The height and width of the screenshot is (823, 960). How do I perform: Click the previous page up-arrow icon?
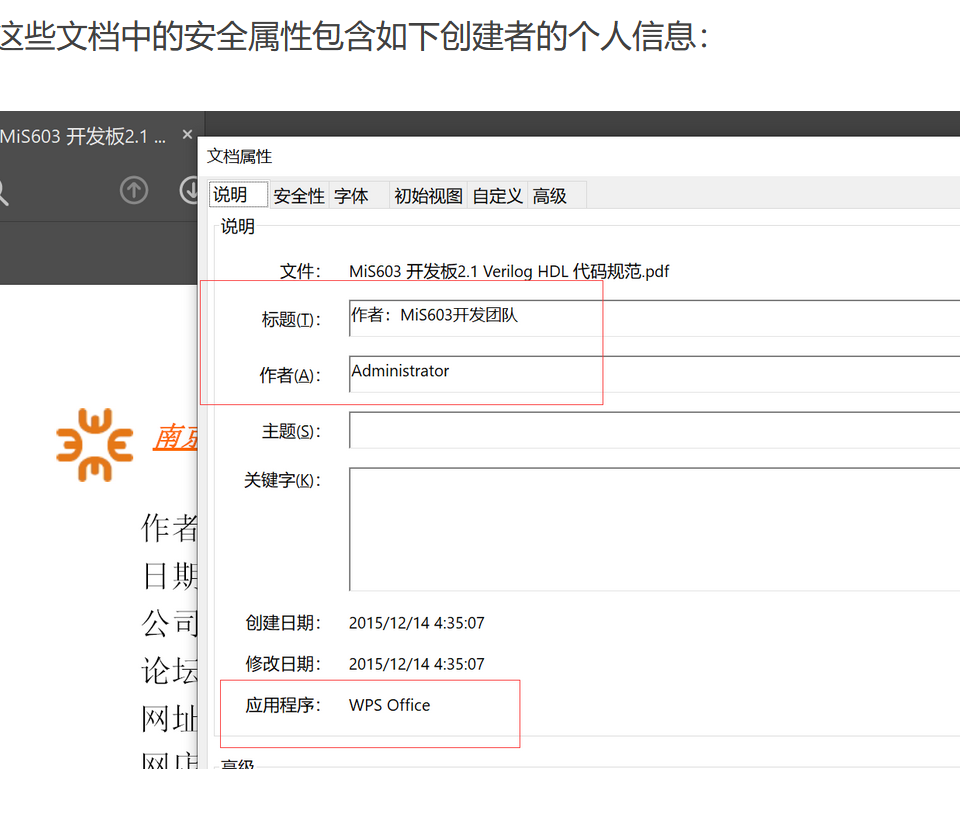coord(133,190)
